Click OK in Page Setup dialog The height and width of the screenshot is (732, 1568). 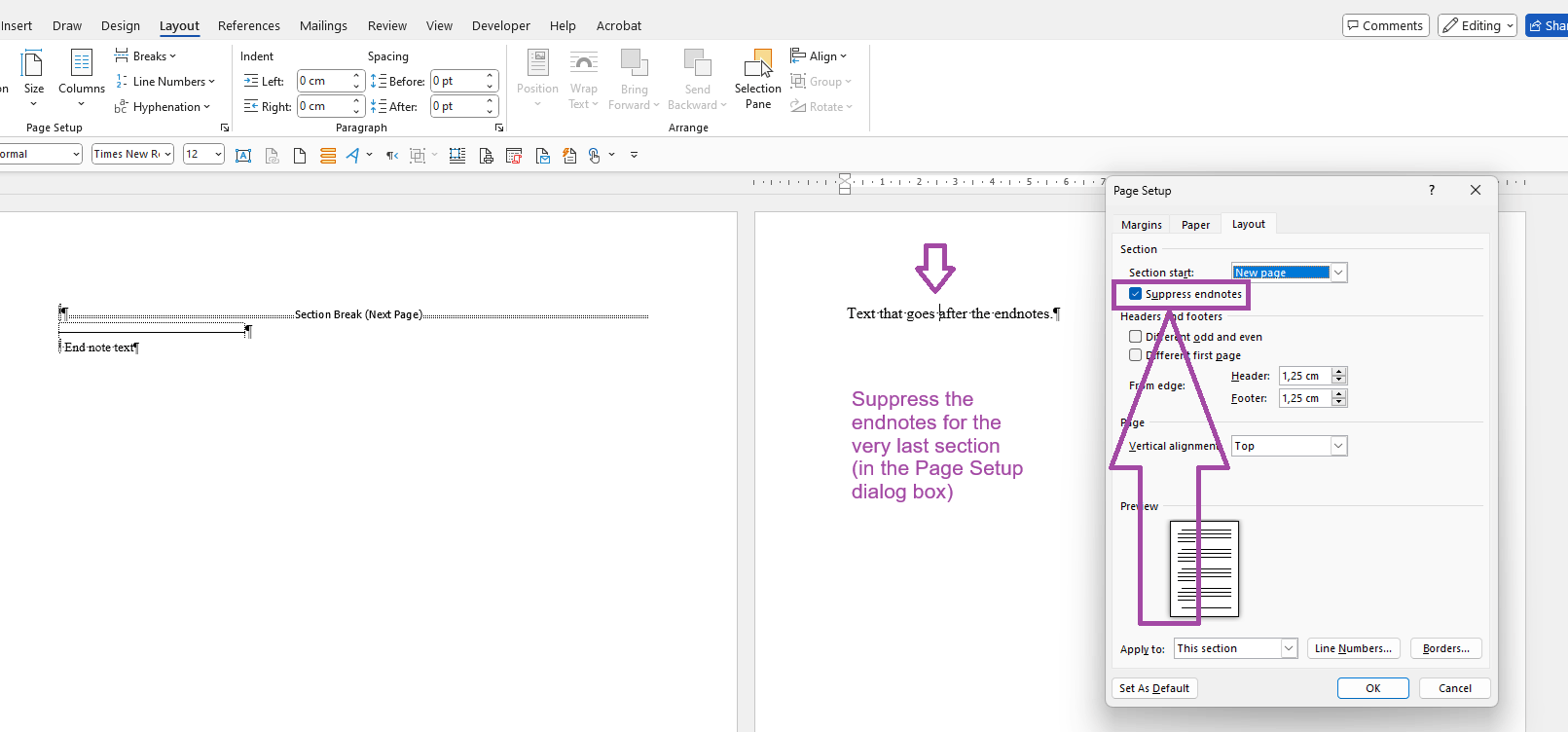[x=1373, y=688]
